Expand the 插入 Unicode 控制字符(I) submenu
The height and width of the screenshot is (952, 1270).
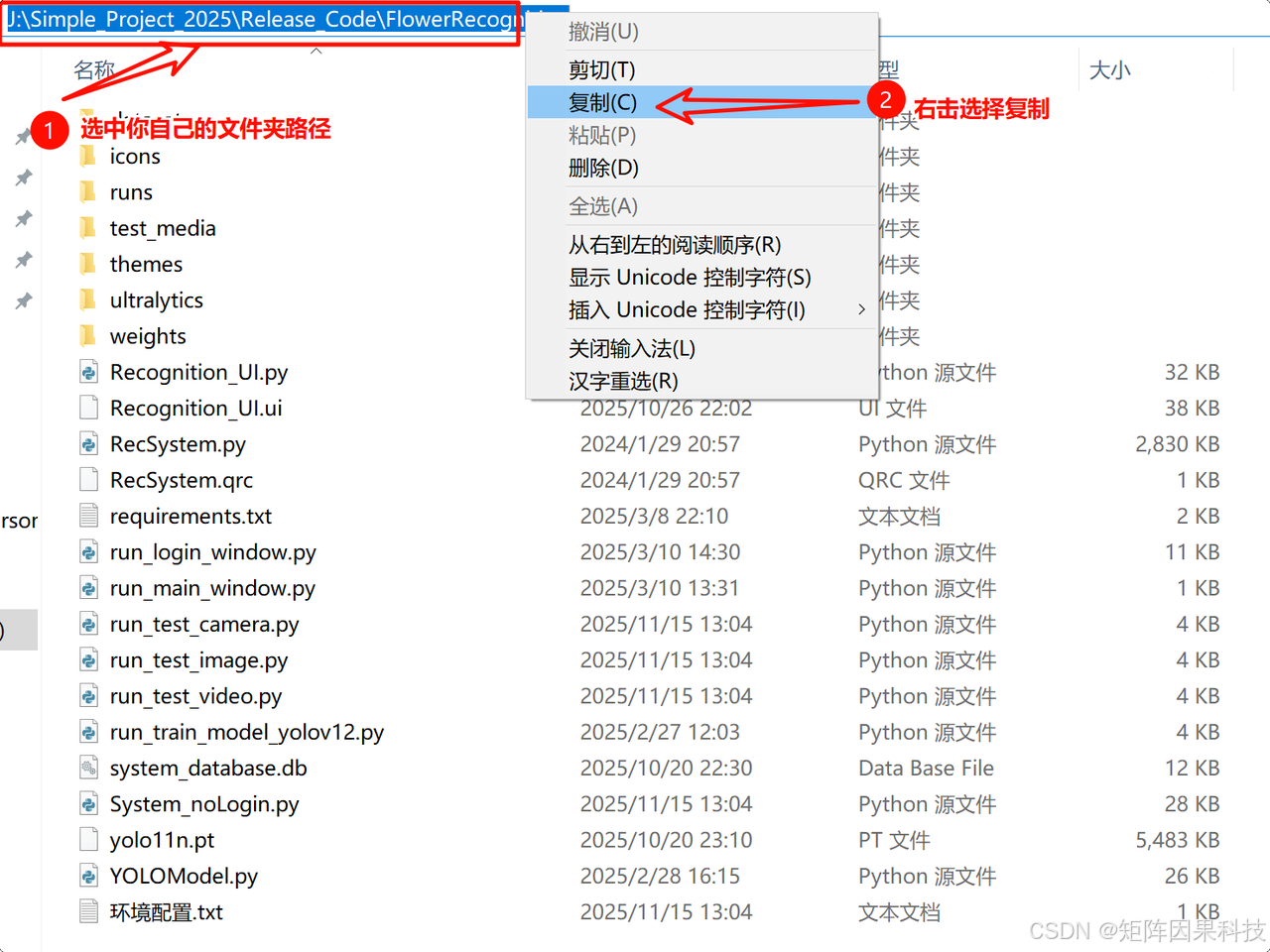pos(702,309)
